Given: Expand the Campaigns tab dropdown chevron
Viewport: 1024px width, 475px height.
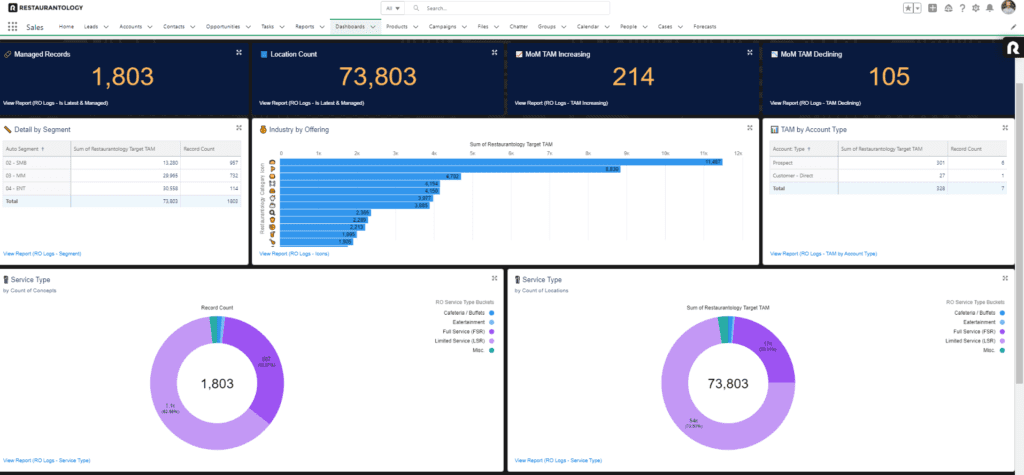Looking at the screenshot, I should [x=464, y=27].
